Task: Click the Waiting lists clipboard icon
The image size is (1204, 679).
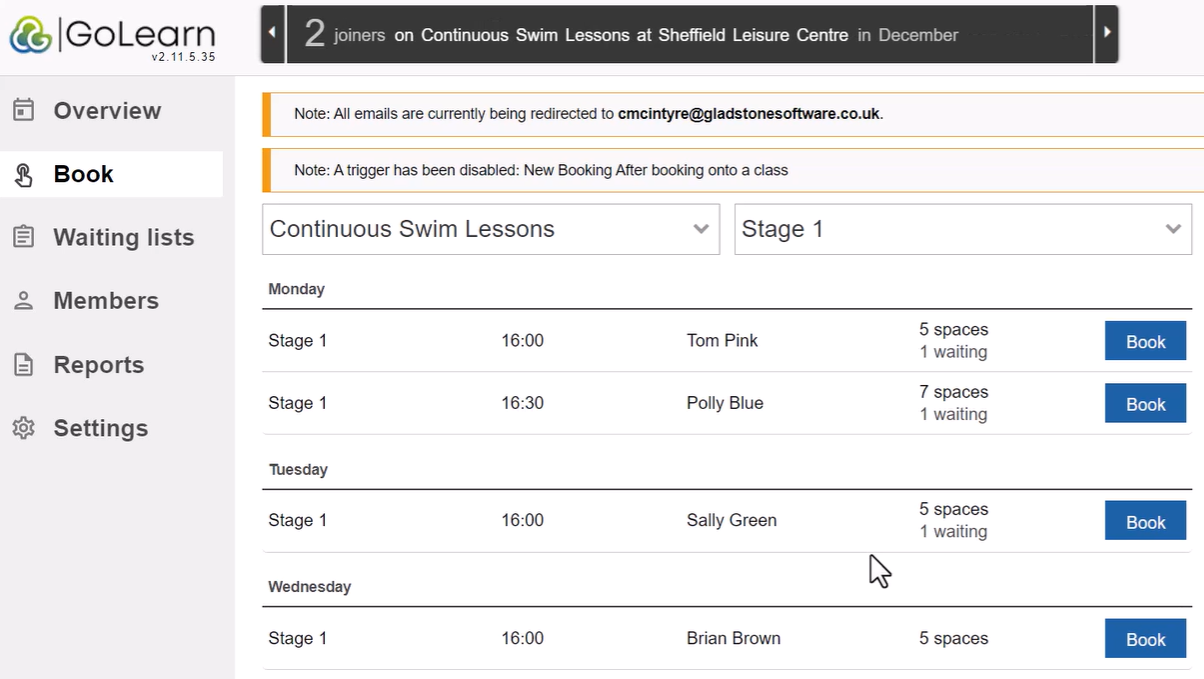Action: 23,237
